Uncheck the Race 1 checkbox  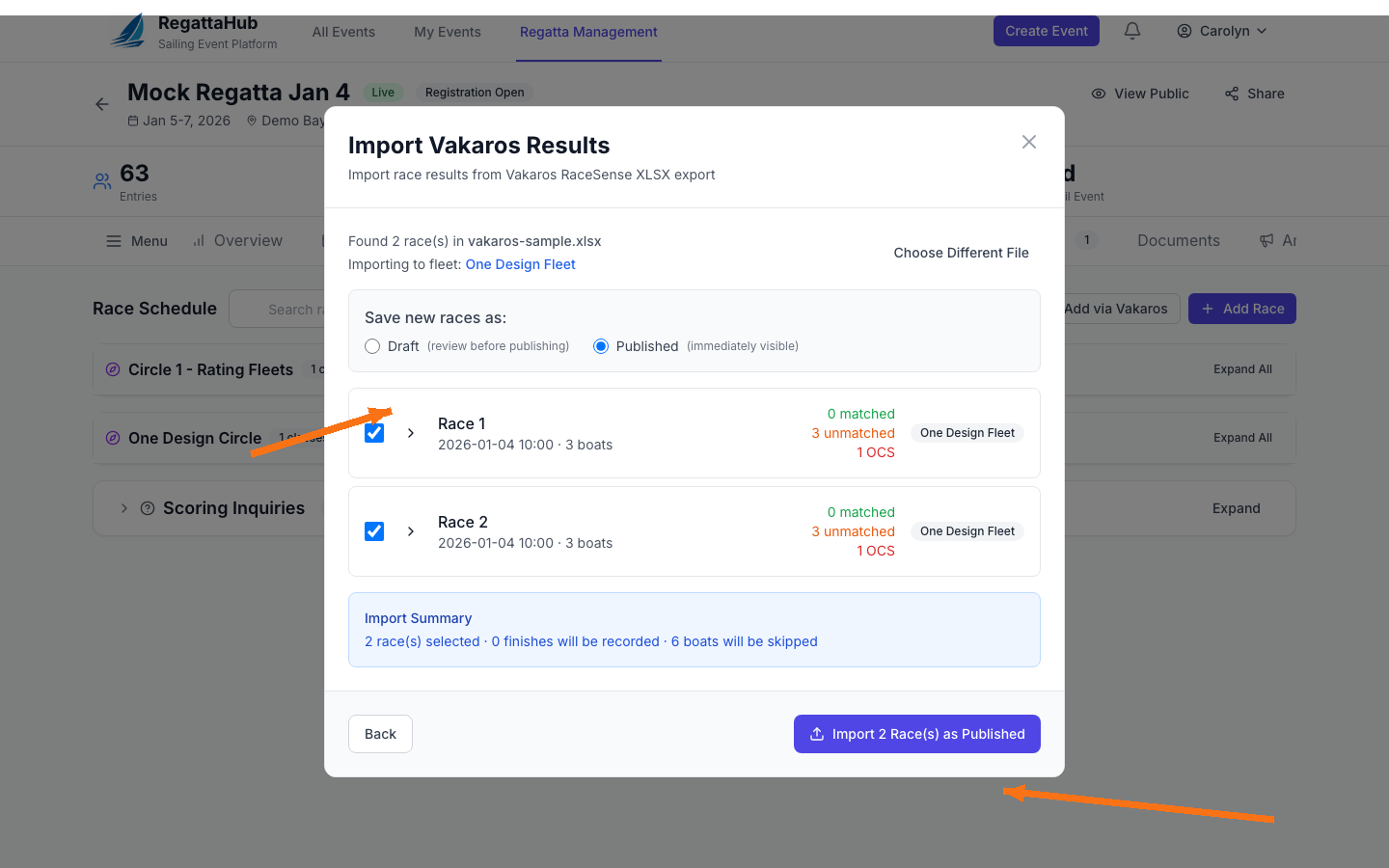(x=374, y=433)
